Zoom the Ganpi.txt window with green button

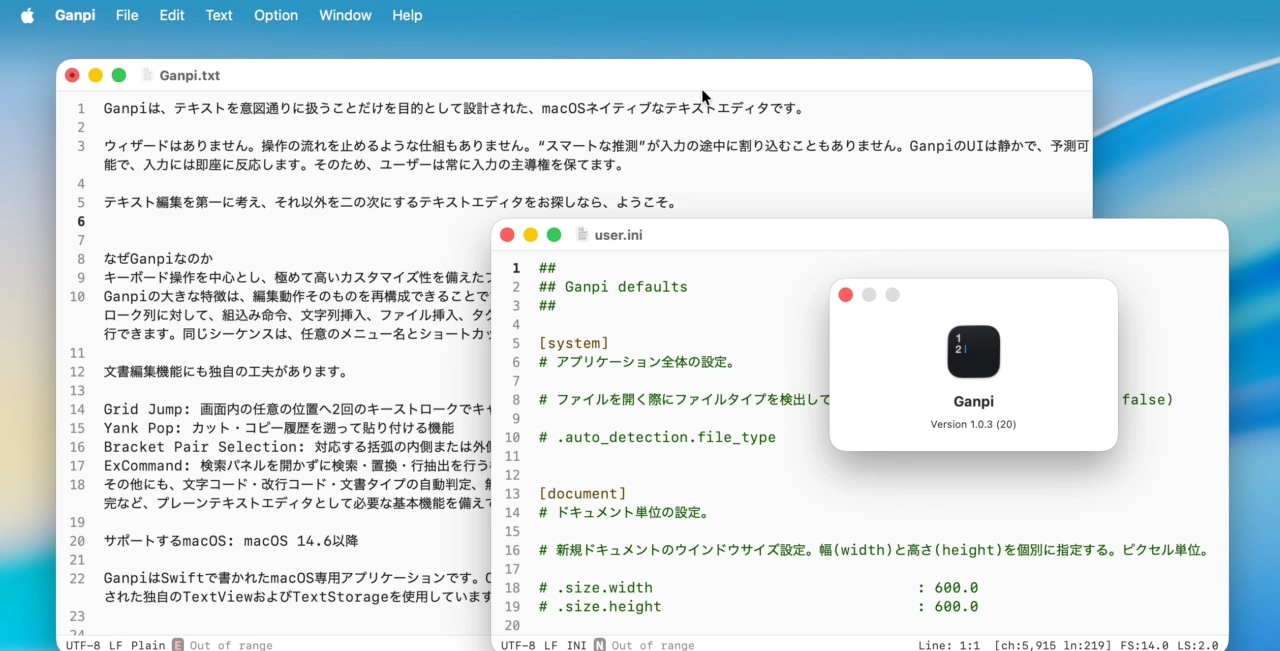point(119,75)
